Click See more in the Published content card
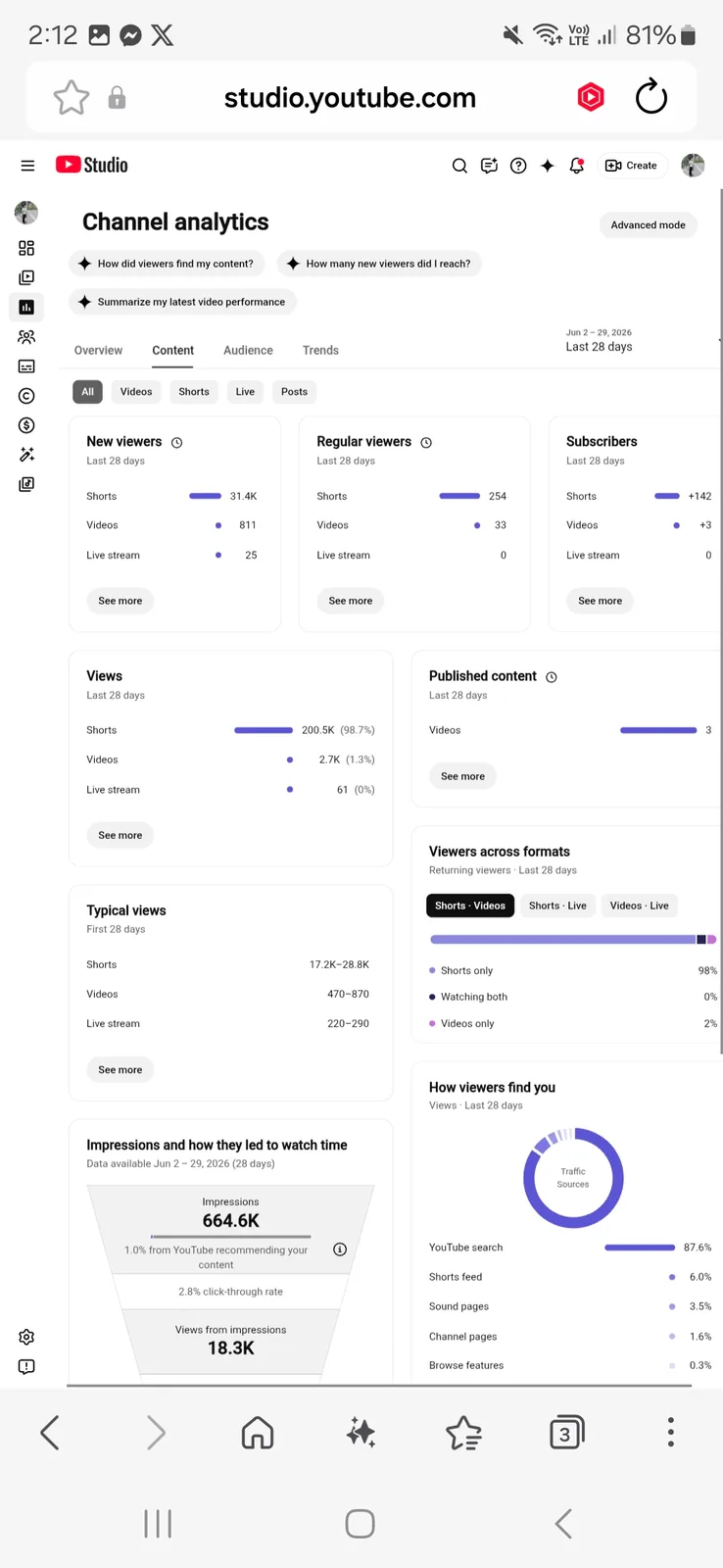This screenshot has height=1568, width=723. point(463,776)
